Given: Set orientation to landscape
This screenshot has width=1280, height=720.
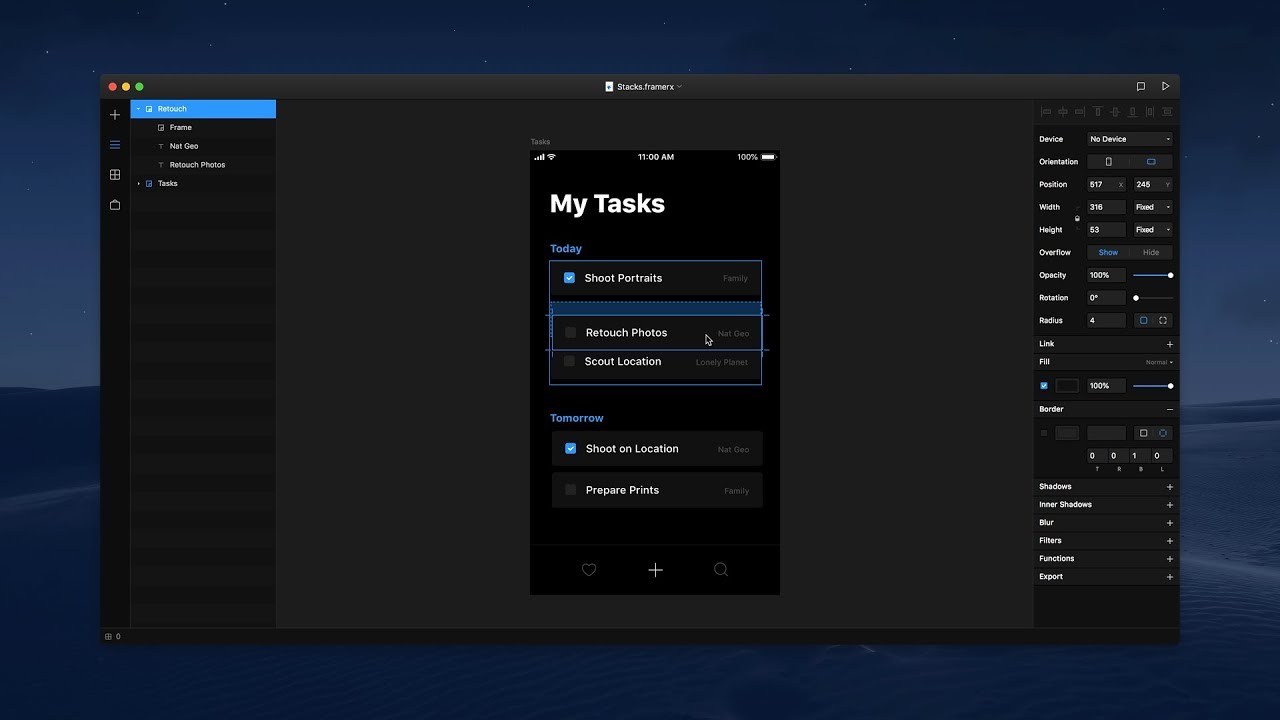Looking at the screenshot, I should 1151,162.
